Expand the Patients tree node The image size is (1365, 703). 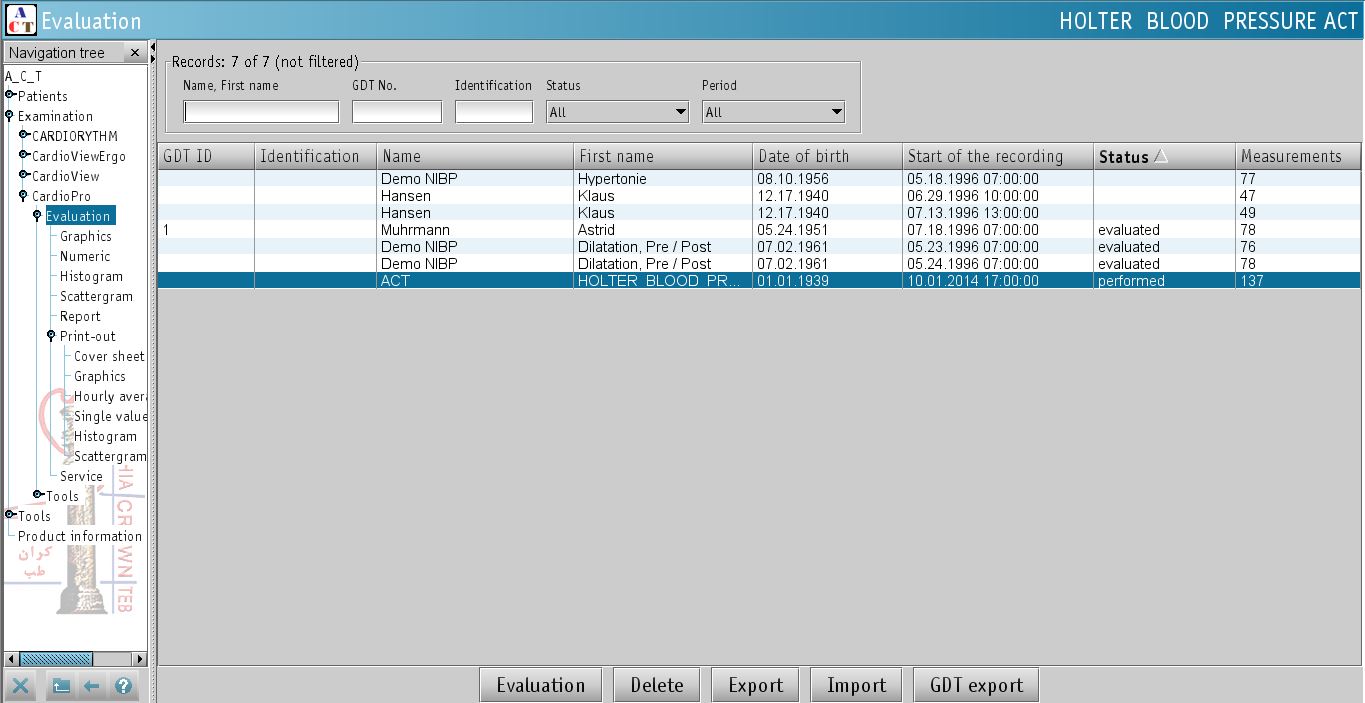pyautogui.click(x=10, y=96)
